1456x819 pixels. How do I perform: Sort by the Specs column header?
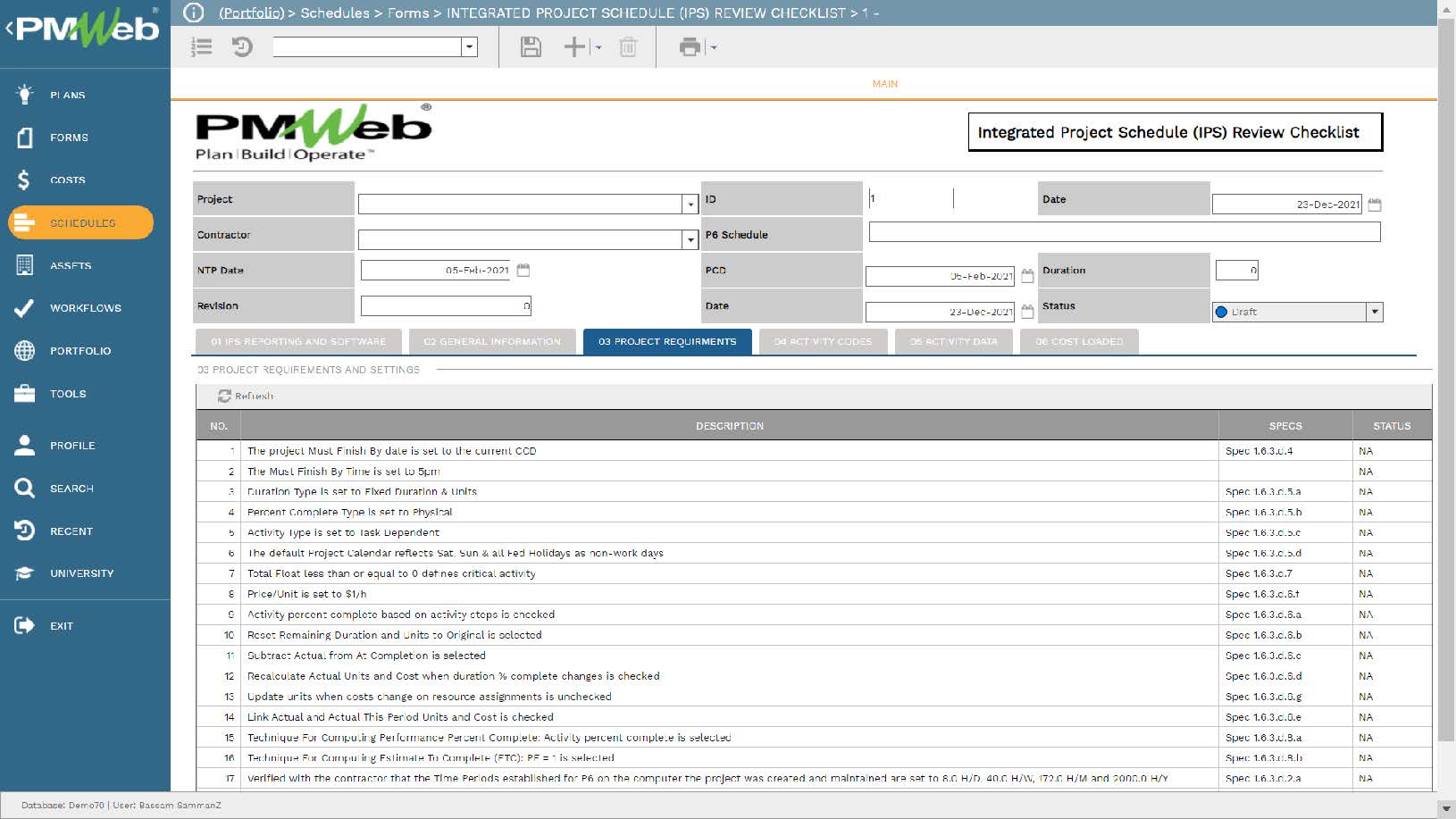click(x=1285, y=426)
